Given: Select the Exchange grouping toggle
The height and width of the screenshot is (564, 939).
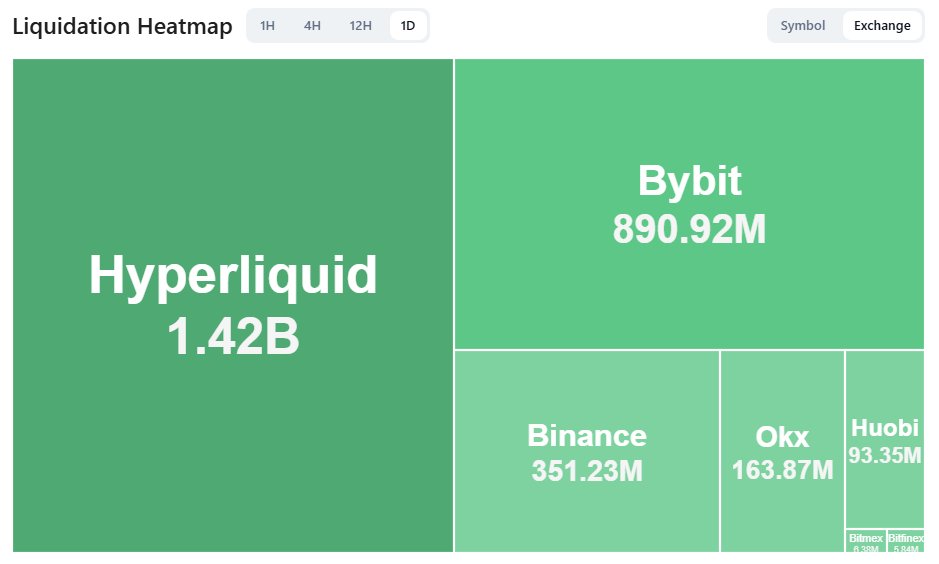Looking at the screenshot, I should (x=882, y=26).
